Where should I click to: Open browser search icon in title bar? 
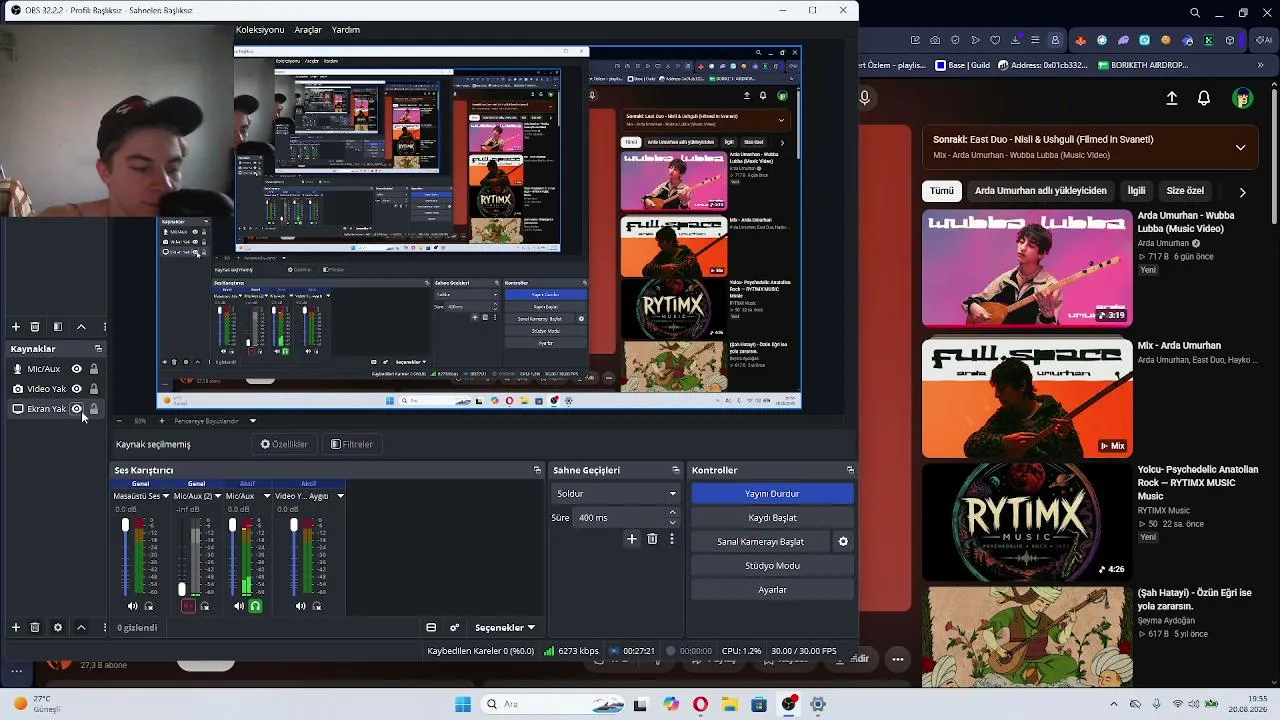(x=1195, y=13)
